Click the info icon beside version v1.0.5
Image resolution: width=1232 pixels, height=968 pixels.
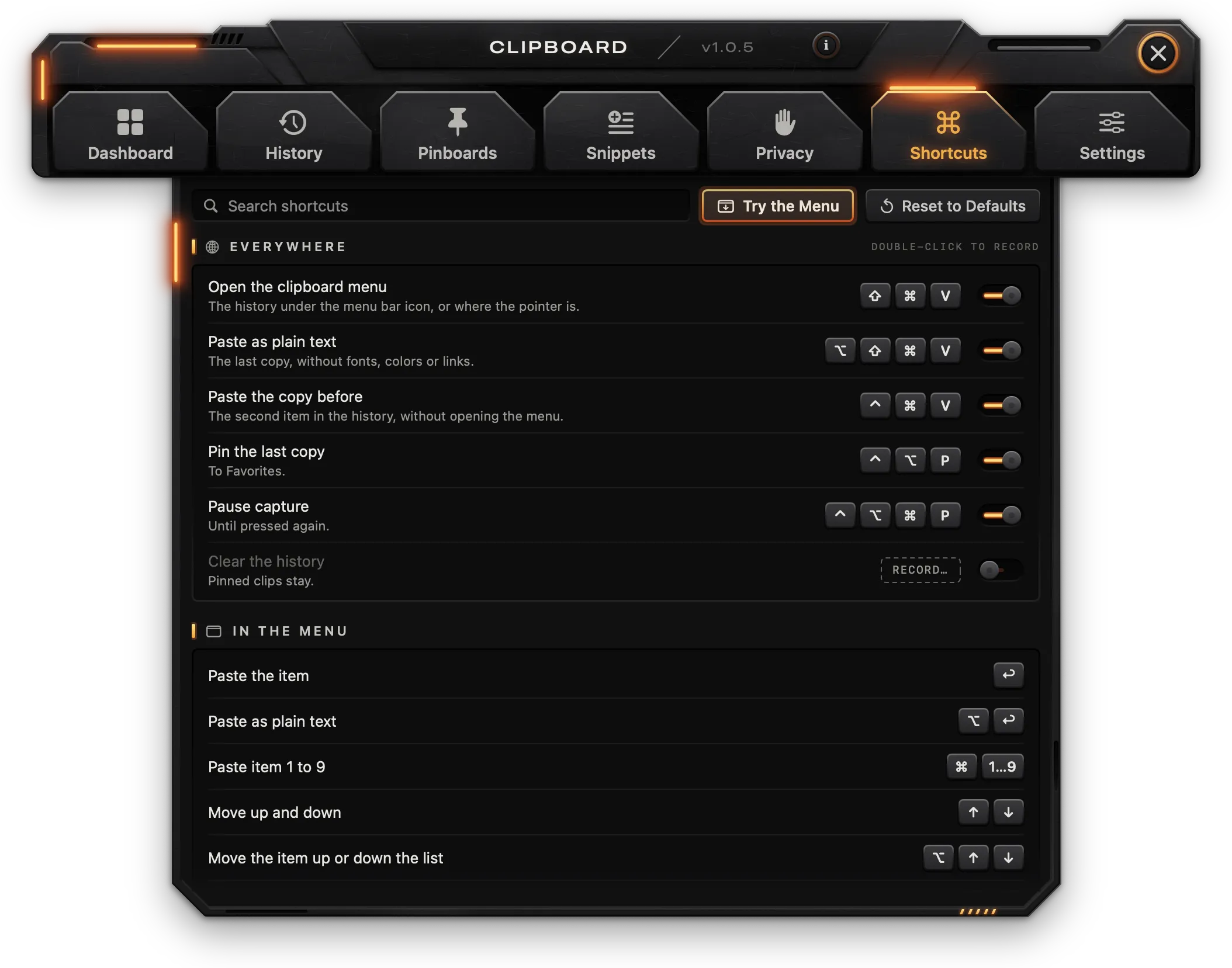[825, 46]
